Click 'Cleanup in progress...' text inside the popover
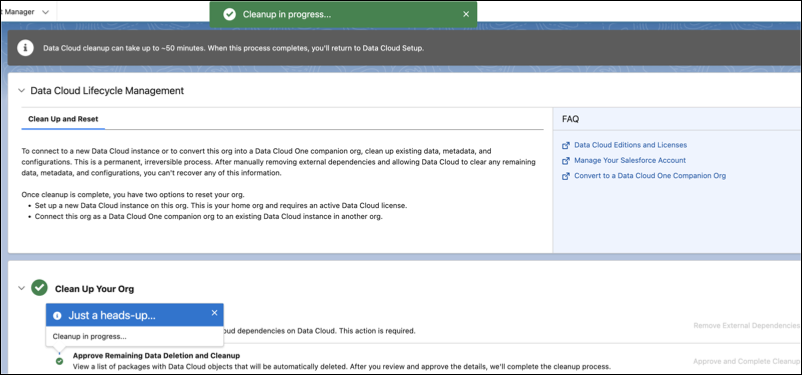802x375 pixels. click(90, 336)
